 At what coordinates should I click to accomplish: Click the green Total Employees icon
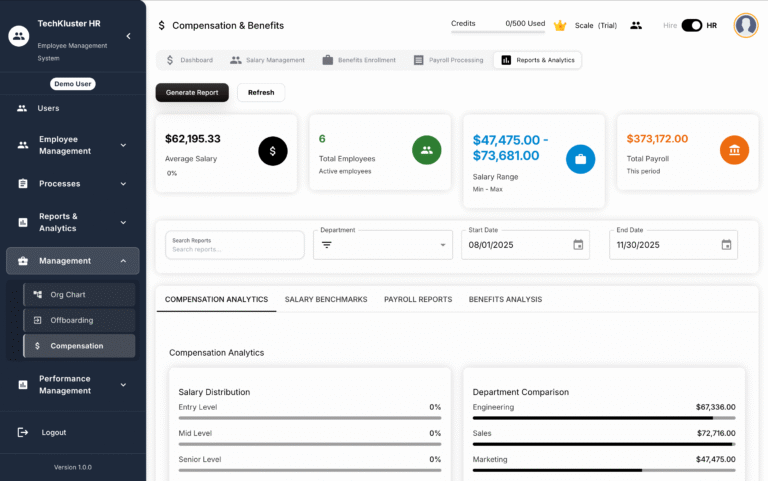point(426,150)
